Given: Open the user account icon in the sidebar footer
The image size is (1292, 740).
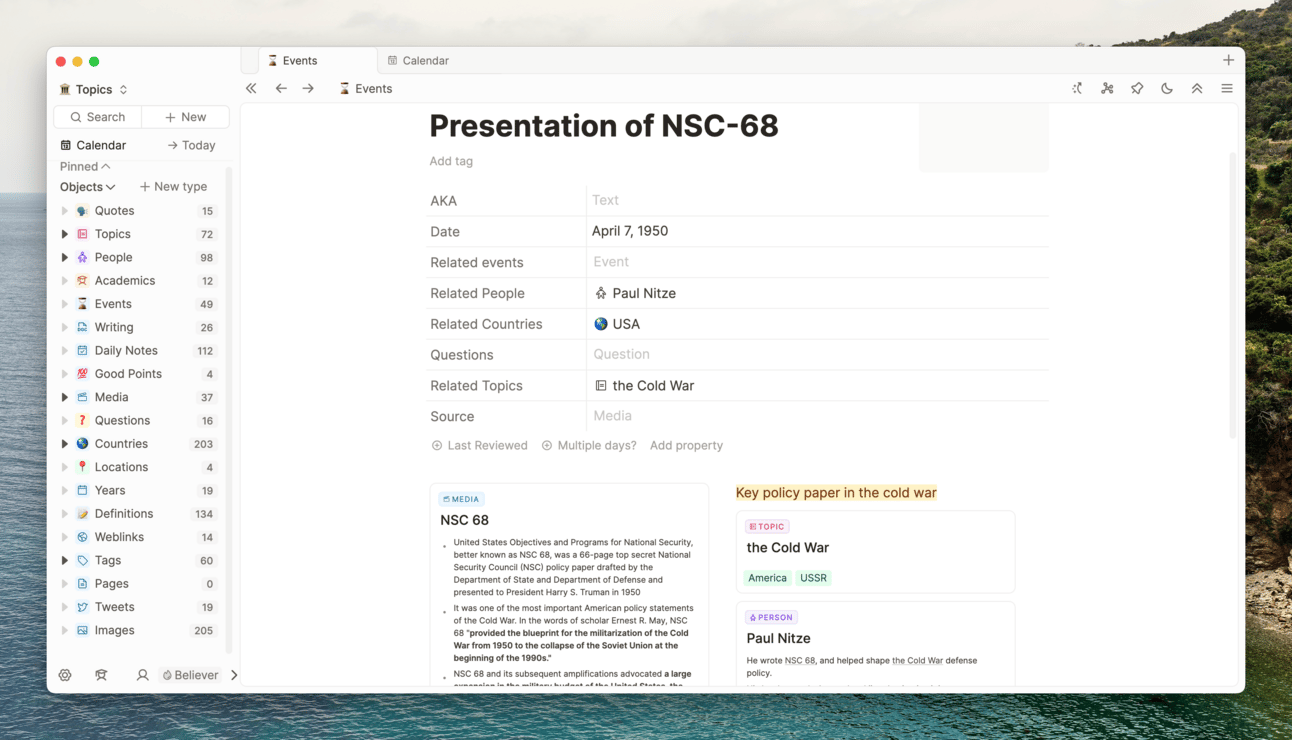Looking at the screenshot, I should (142, 675).
